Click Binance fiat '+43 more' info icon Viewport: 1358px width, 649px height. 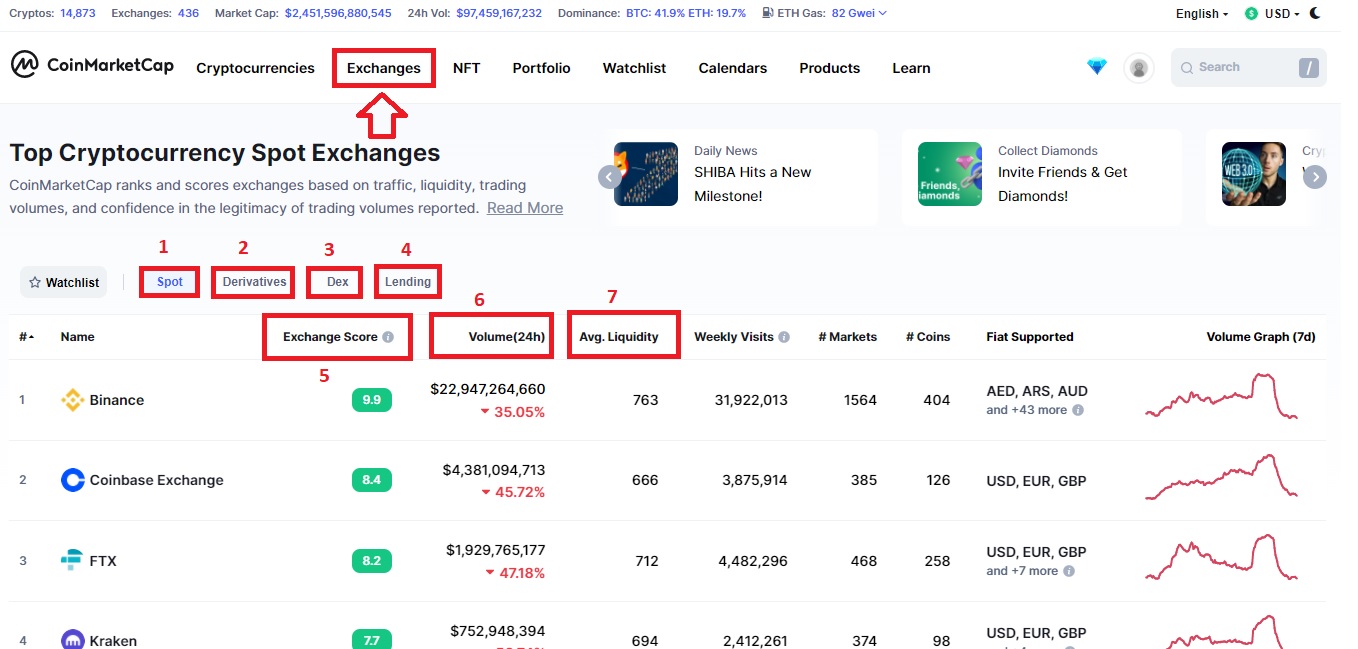[1078, 410]
